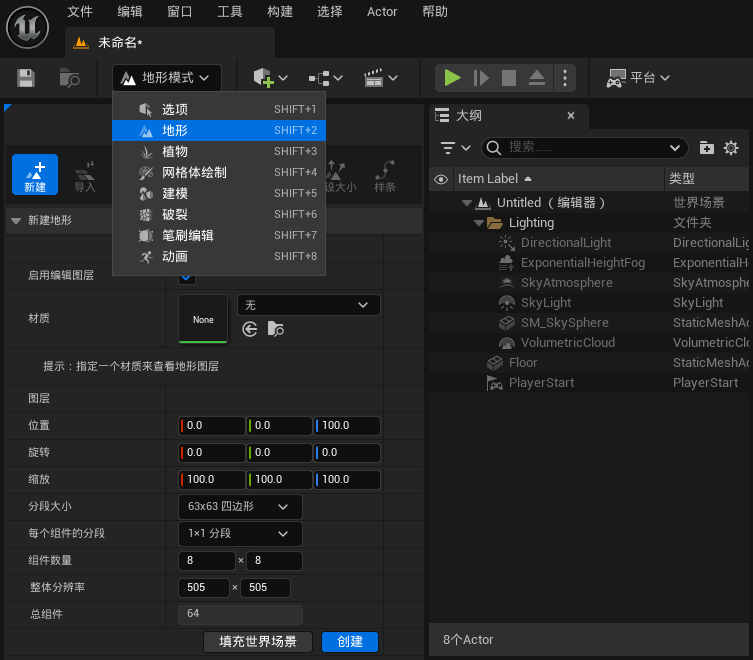The width and height of the screenshot is (753, 660).
Task: Open the cinematics clapperboard icon
Action: click(x=374, y=78)
